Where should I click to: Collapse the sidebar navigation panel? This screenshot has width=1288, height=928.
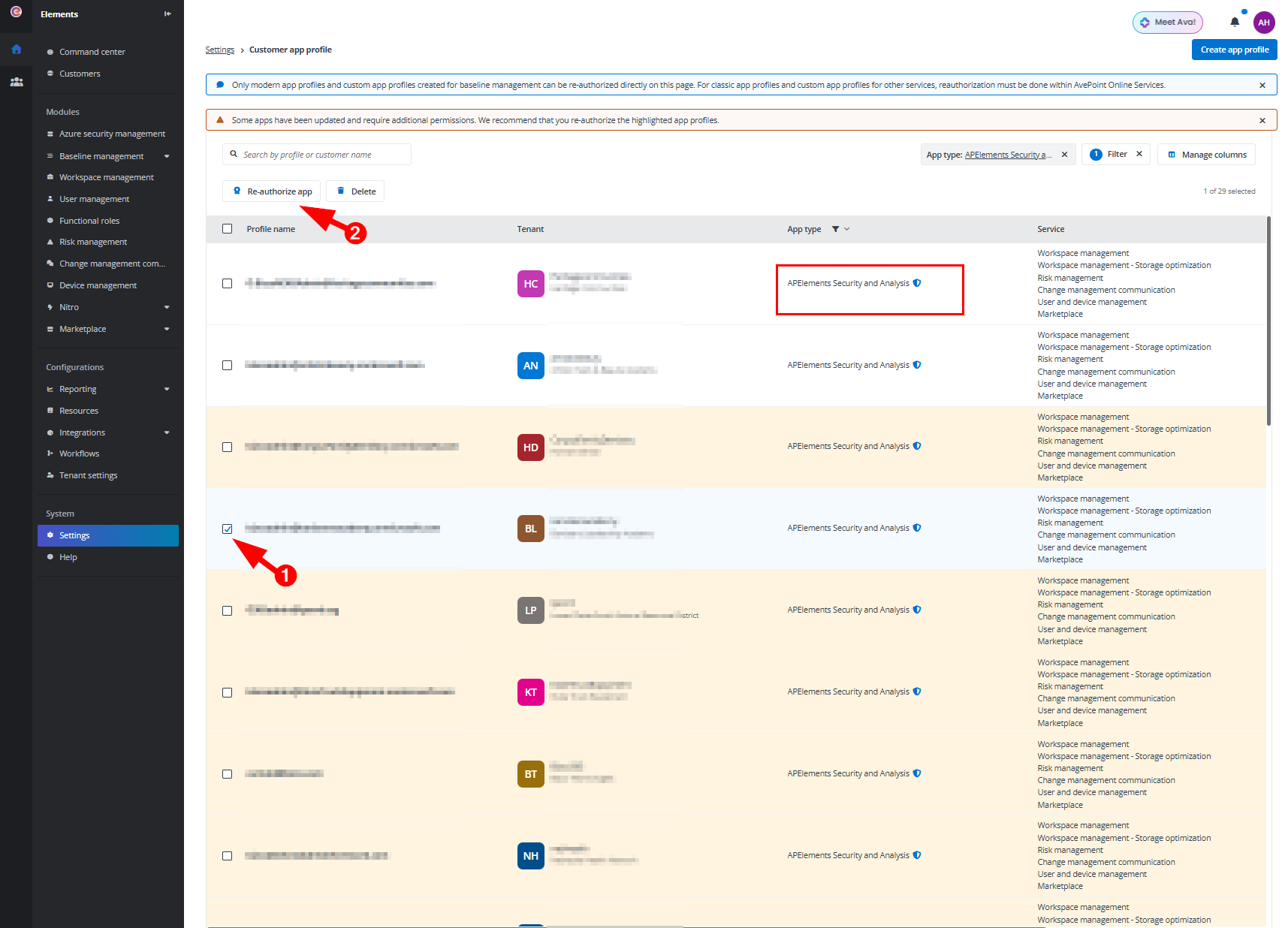[167, 14]
